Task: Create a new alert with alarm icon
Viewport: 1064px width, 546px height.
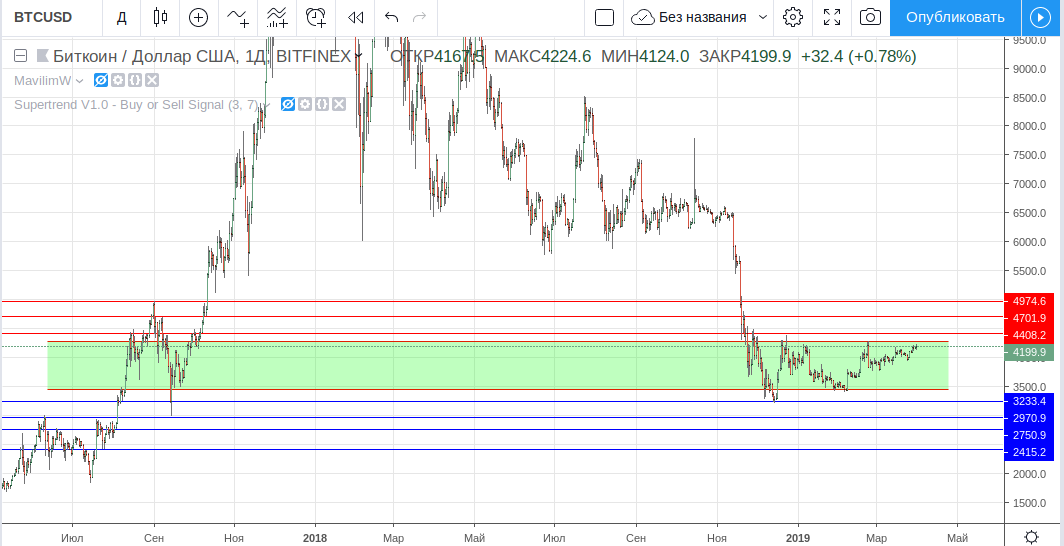Action: [316, 17]
